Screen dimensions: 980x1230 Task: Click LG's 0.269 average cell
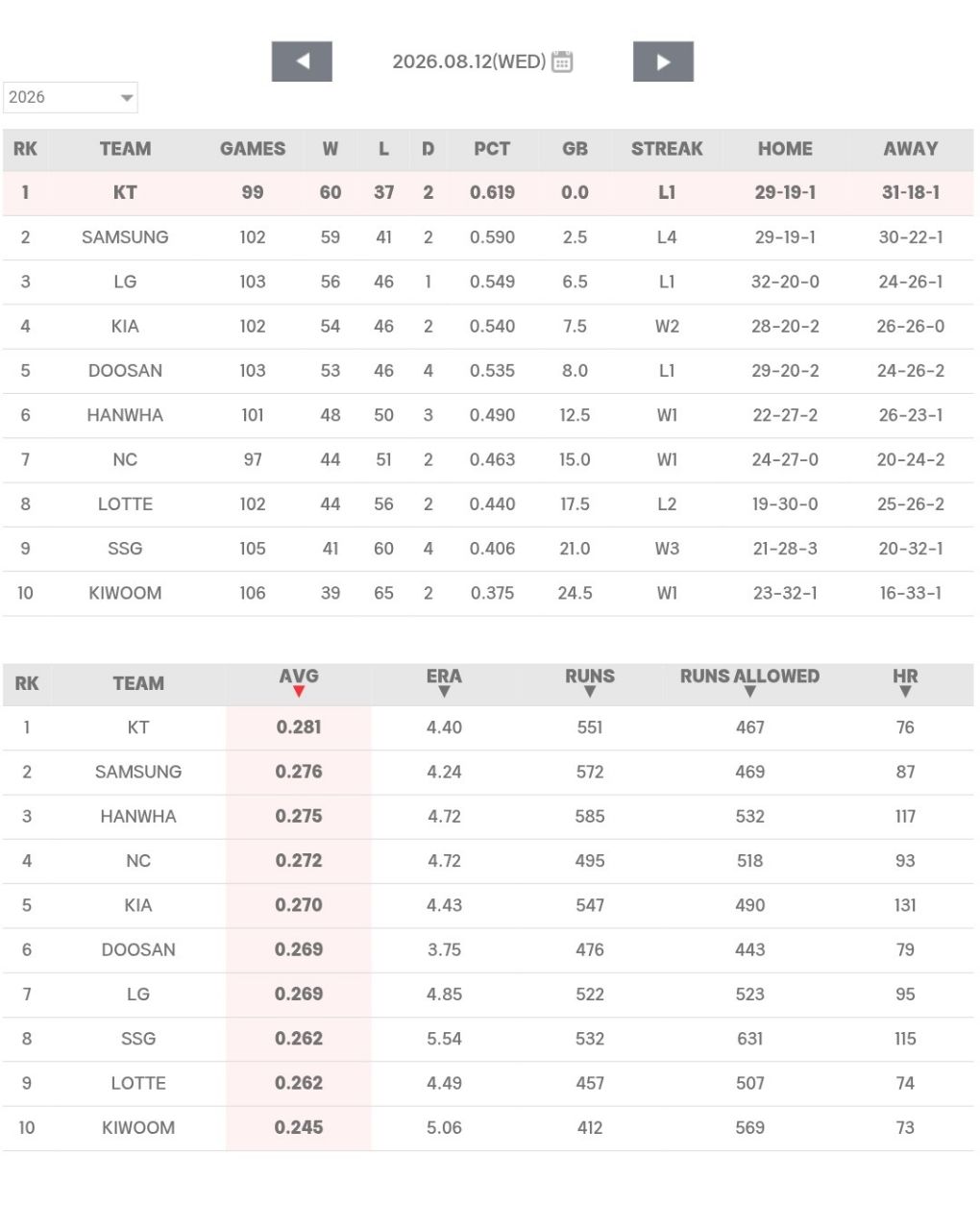(299, 994)
